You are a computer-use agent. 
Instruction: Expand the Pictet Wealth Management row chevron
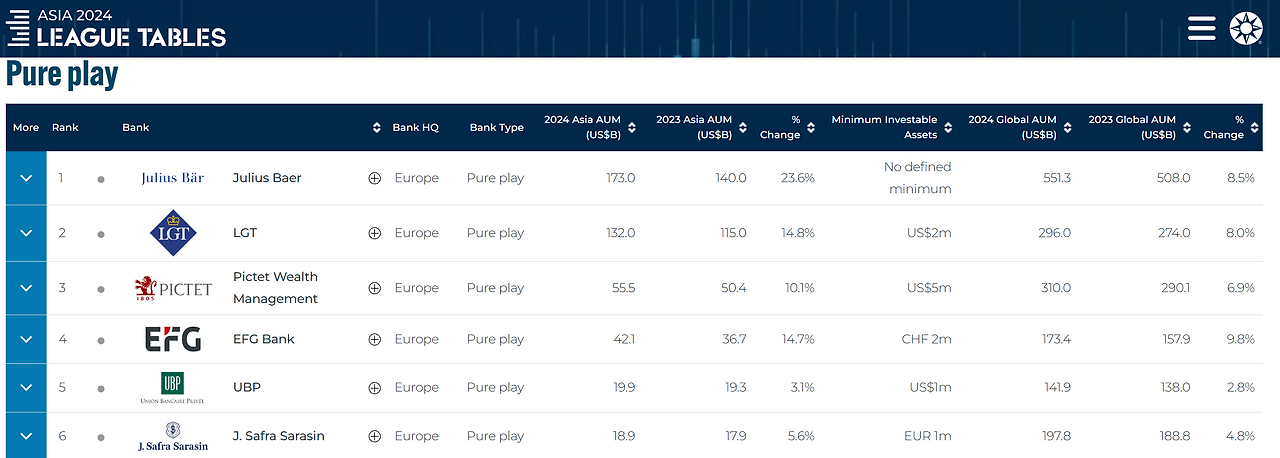[x=26, y=288]
